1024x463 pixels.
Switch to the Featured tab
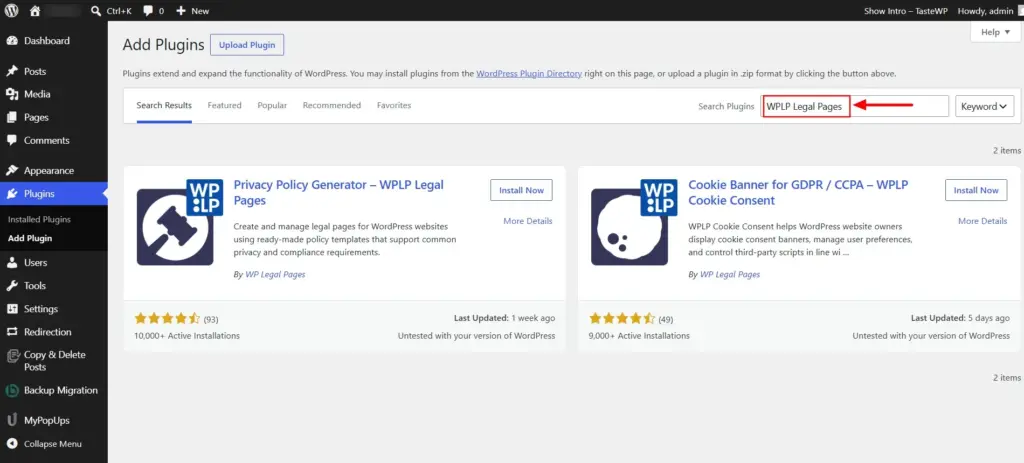(225, 105)
